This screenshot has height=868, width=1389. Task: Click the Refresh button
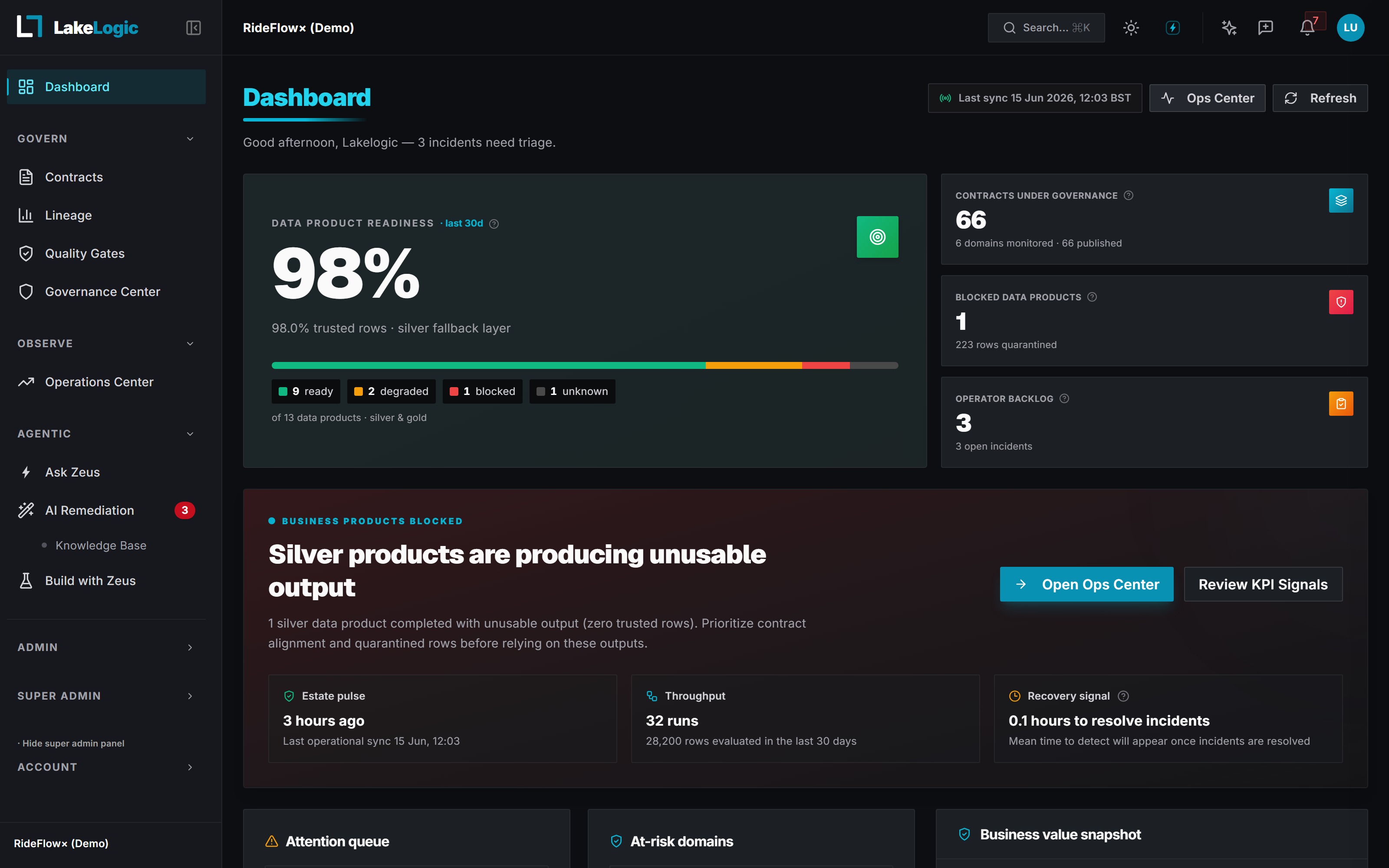pos(1320,98)
